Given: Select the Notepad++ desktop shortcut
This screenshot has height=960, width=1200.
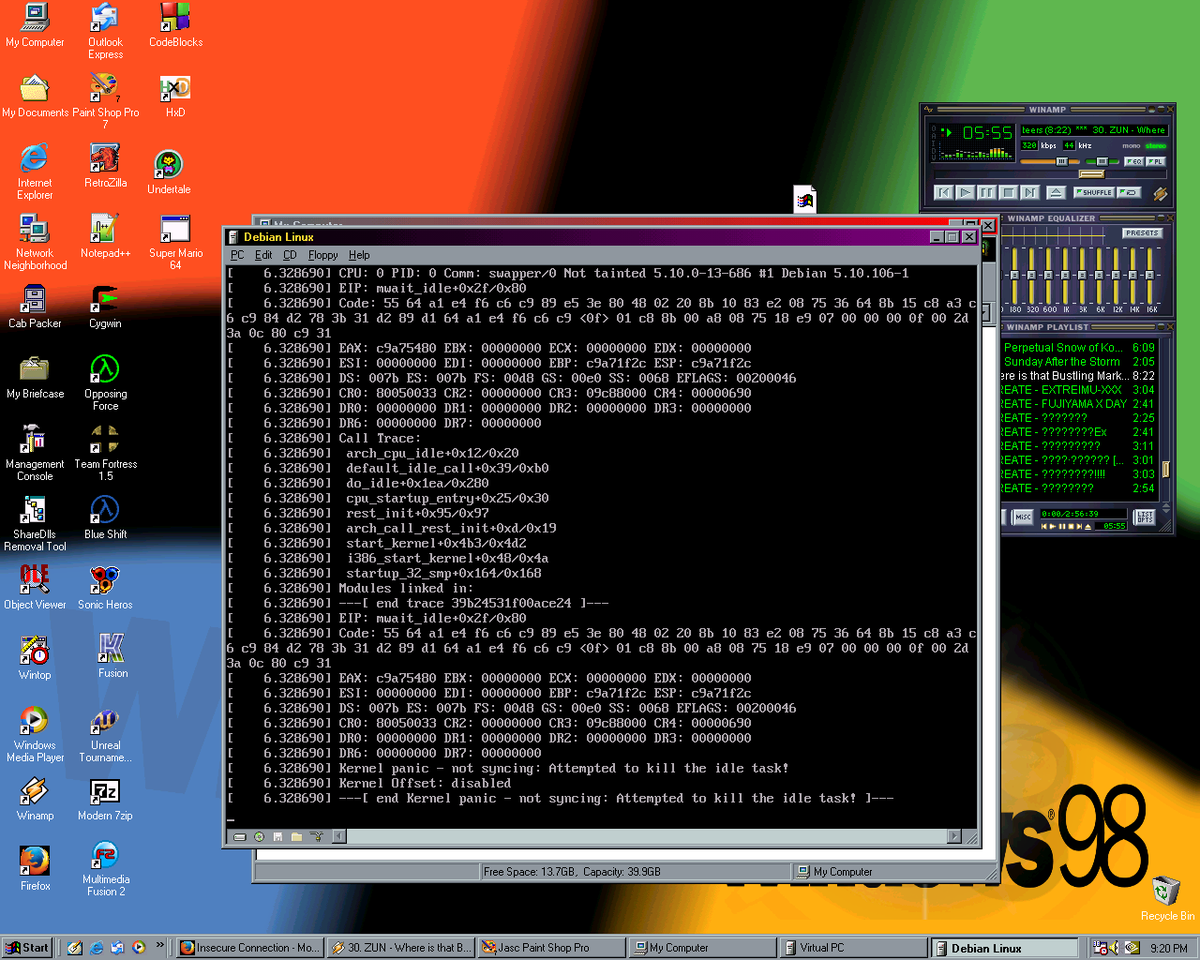Looking at the screenshot, I should pos(105,236).
